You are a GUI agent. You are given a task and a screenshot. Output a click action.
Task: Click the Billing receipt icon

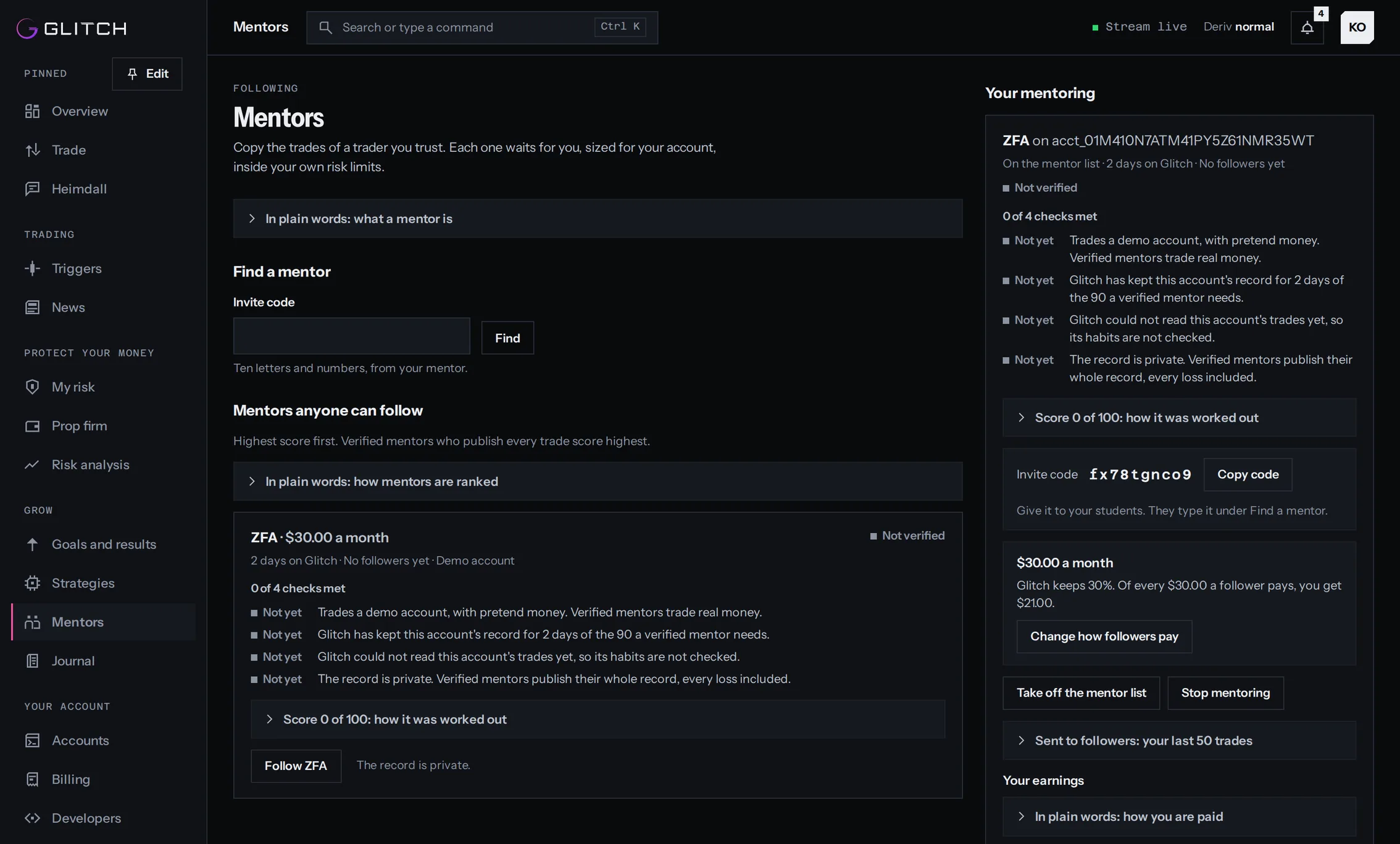tap(32, 779)
